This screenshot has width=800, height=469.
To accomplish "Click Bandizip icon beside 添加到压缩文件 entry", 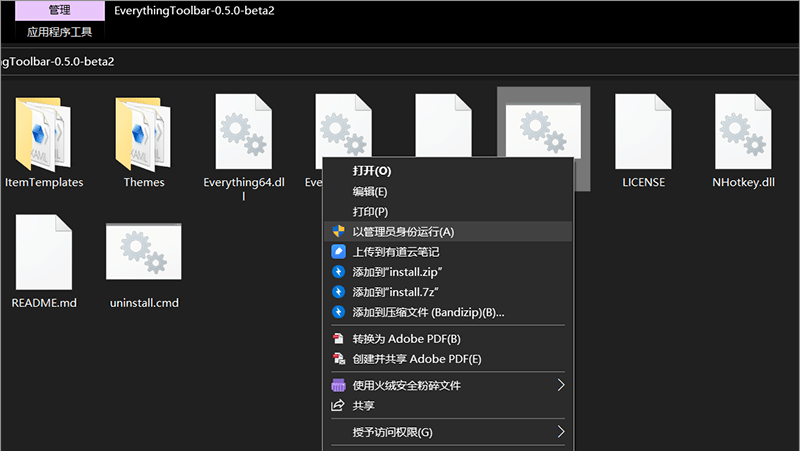I will click(338, 312).
